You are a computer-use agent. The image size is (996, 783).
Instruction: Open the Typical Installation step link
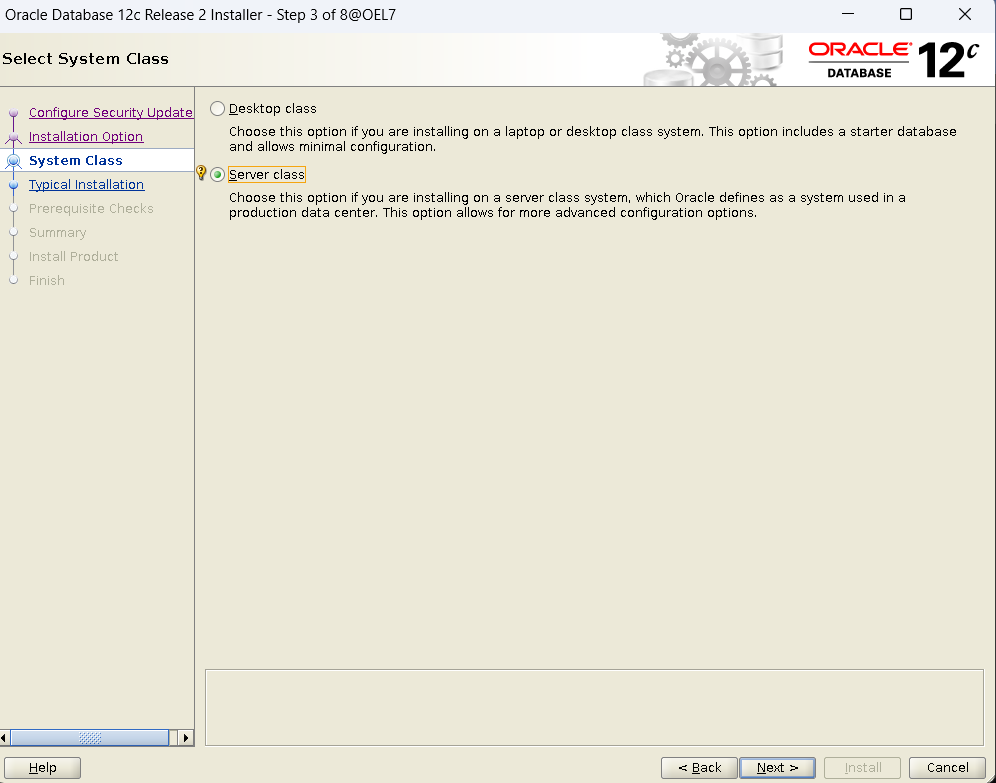tap(86, 185)
